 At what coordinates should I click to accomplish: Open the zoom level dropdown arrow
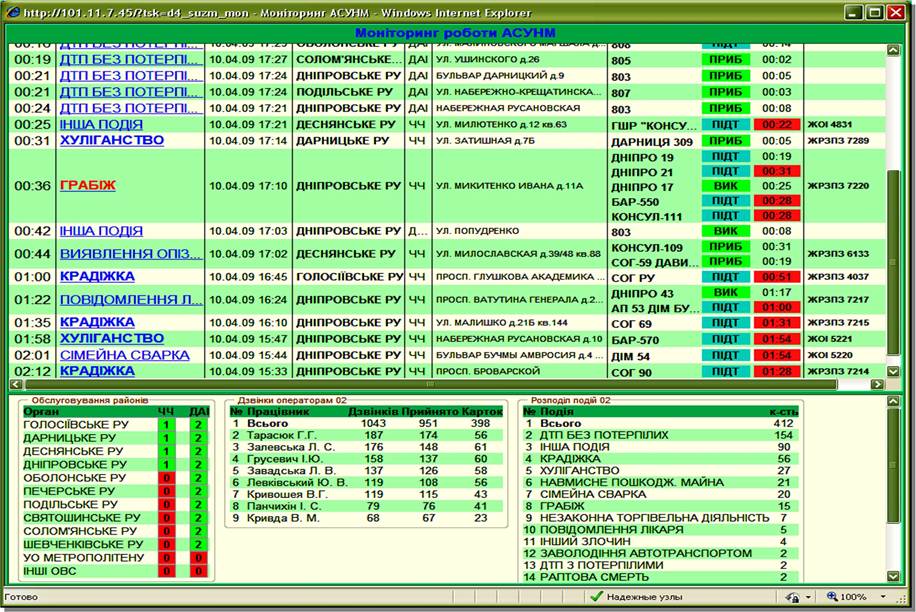[883, 597]
